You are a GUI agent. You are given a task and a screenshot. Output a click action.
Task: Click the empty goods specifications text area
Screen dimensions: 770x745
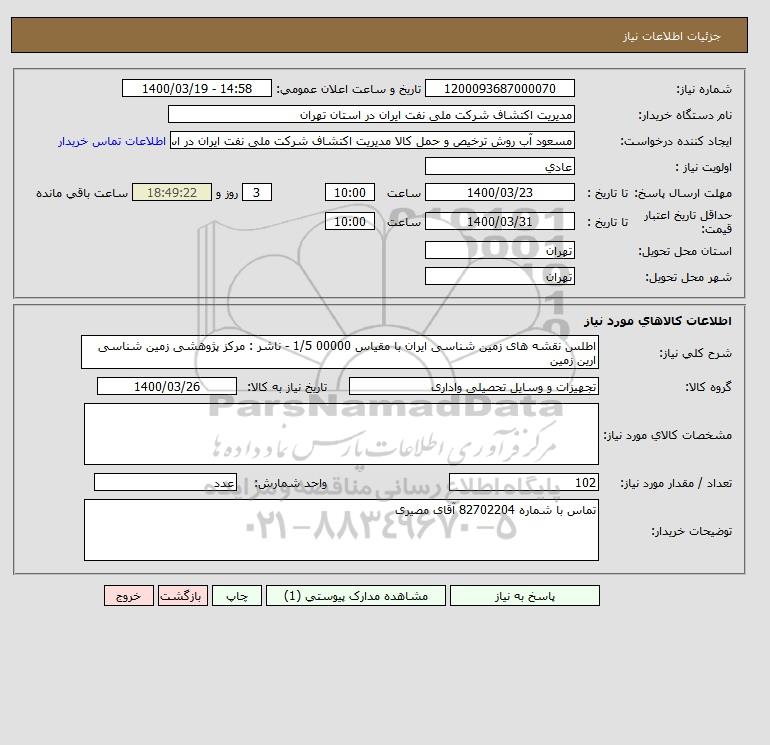coord(341,434)
